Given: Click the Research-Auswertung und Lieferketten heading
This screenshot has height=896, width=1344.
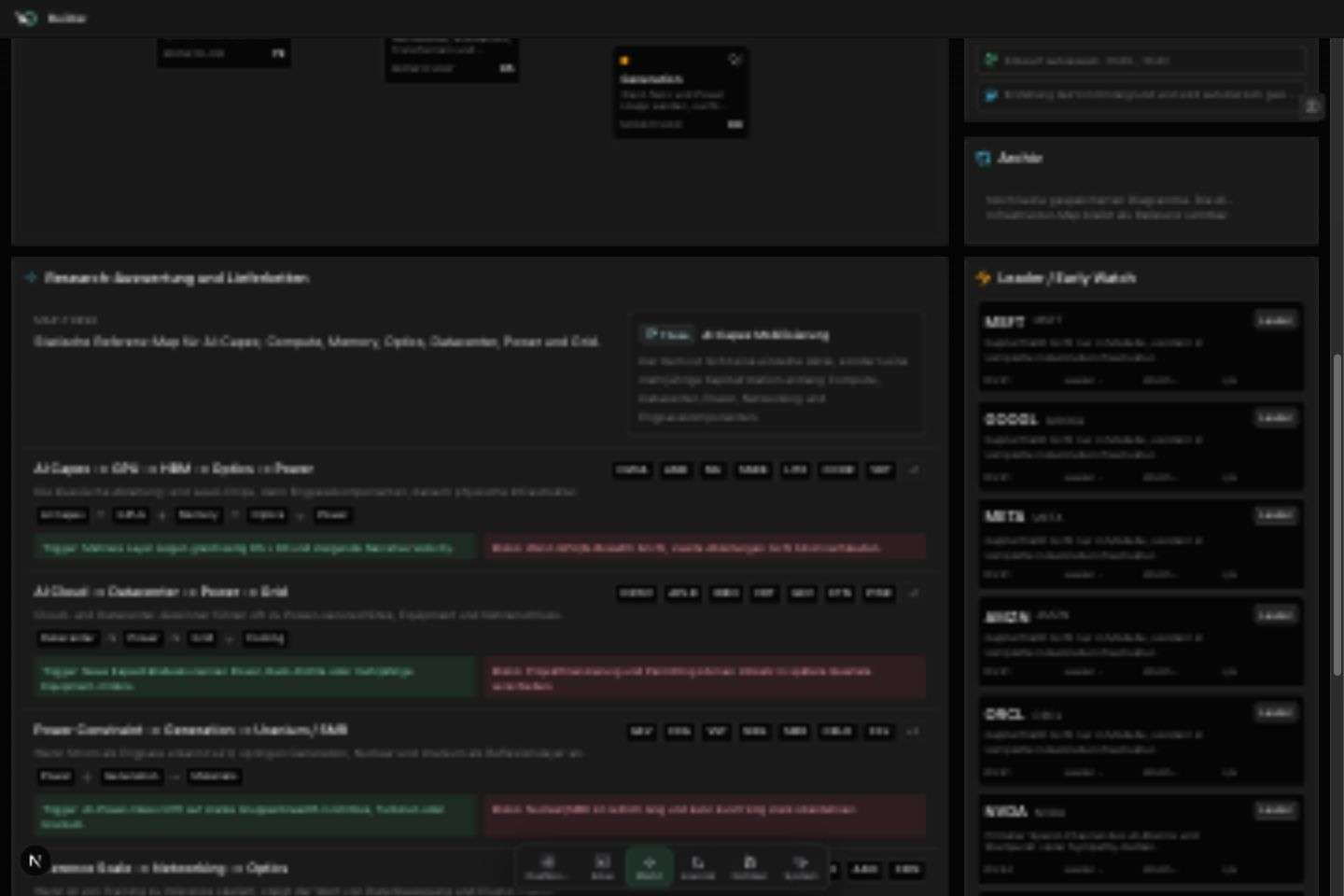Looking at the screenshot, I should [176, 277].
